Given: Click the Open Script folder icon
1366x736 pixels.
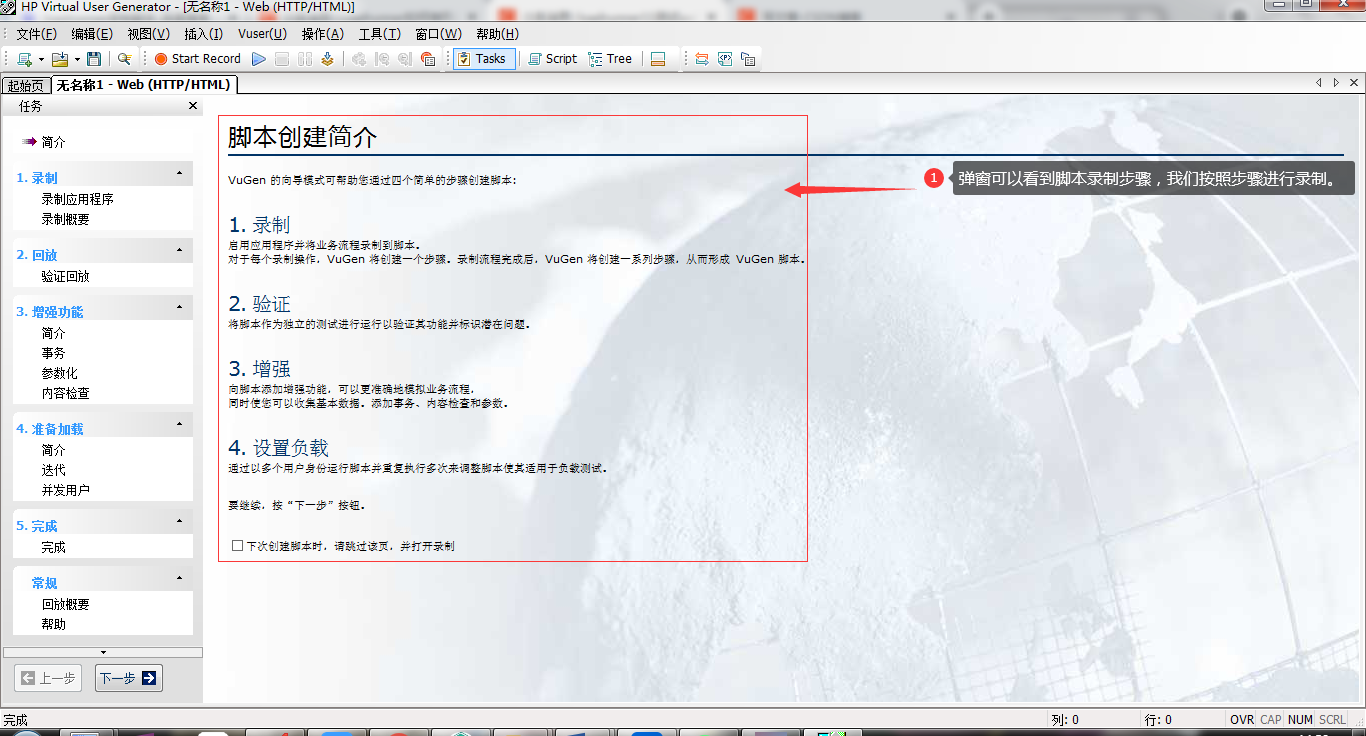Looking at the screenshot, I should (60, 59).
